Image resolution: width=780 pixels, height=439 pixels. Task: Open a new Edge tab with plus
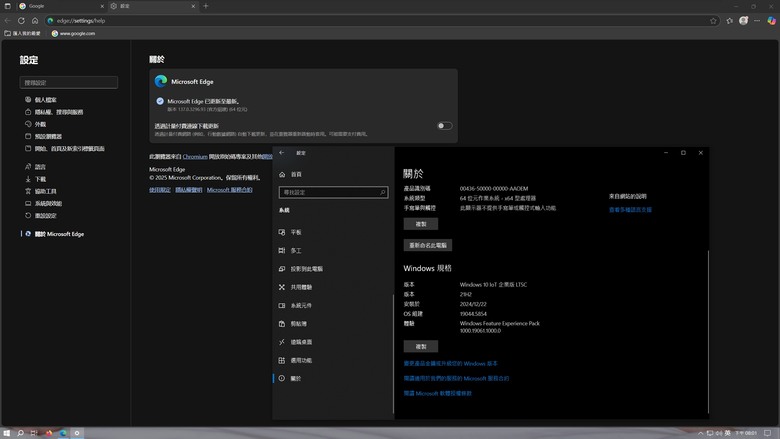tap(206, 6)
